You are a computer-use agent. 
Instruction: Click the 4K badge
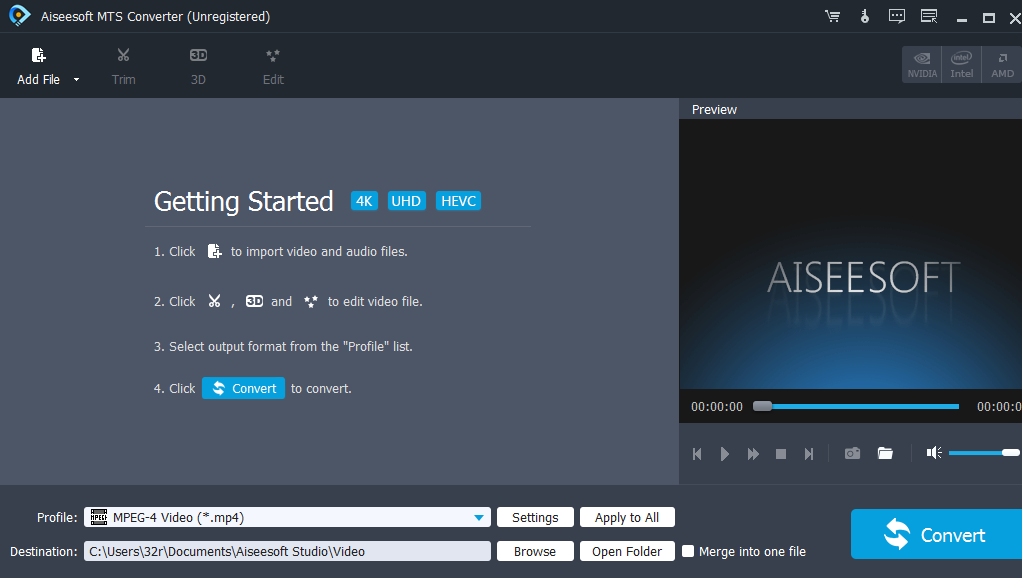tap(364, 201)
